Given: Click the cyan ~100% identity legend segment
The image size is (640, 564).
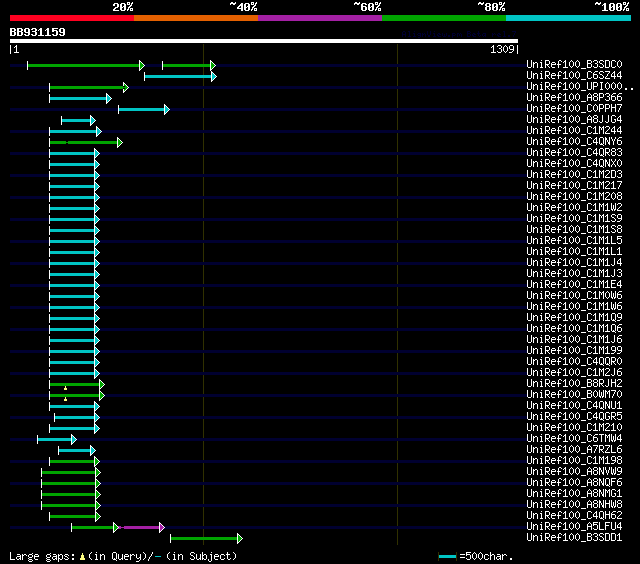Looking at the screenshot, I should click(x=568, y=18).
